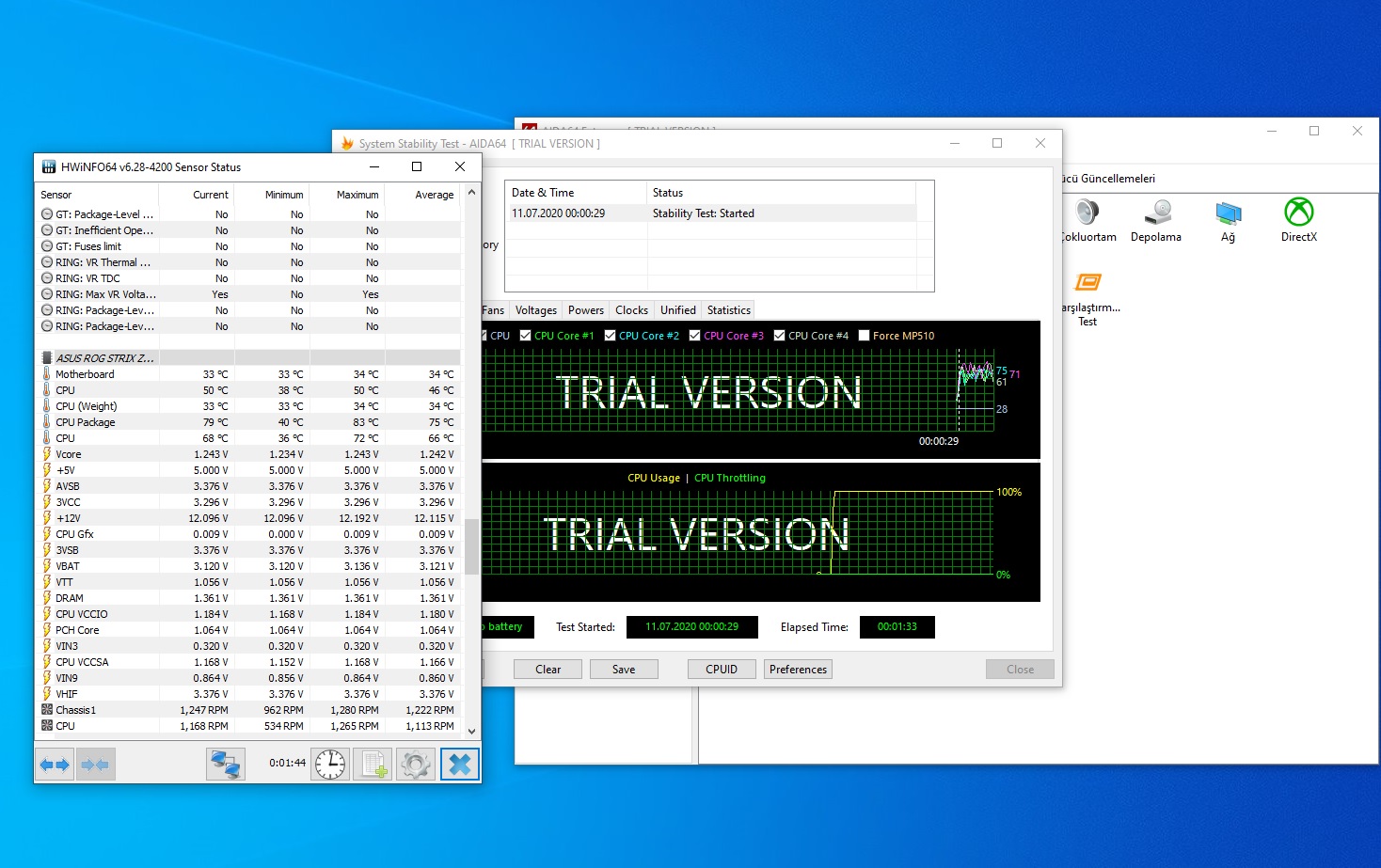Select the 'Stability Test: Started' log entry
The image size is (1381, 868).
click(x=711, y=213)
